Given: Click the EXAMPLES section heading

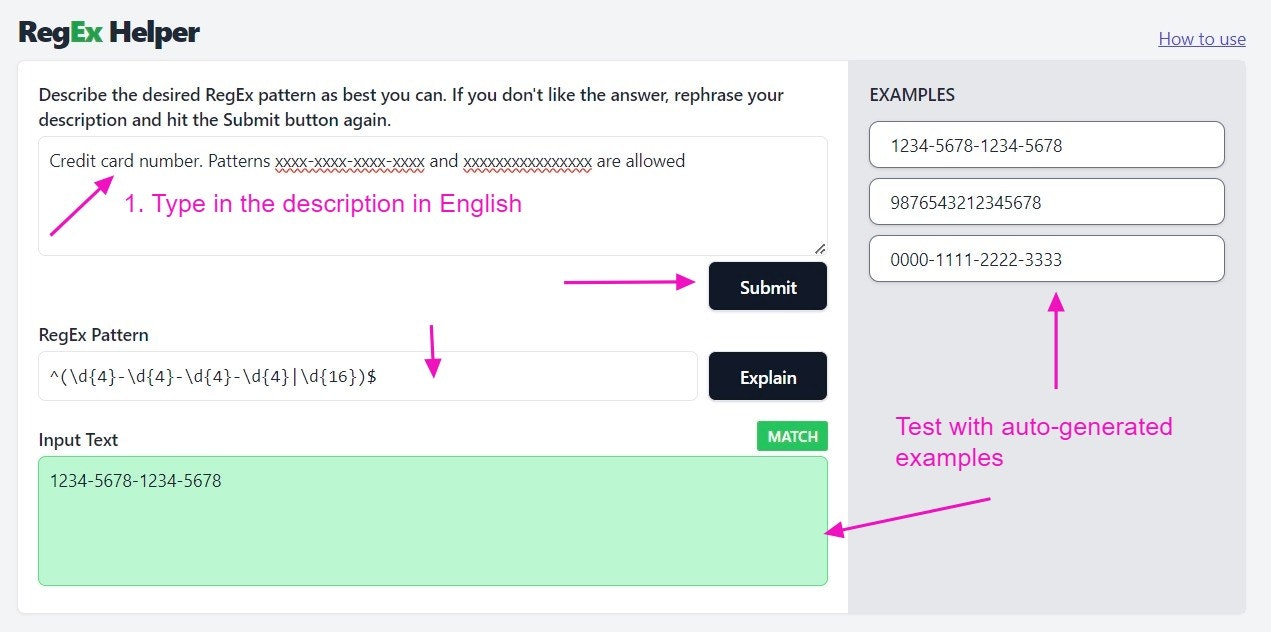Looking at the screenshot, I should (x=911, y=94).
